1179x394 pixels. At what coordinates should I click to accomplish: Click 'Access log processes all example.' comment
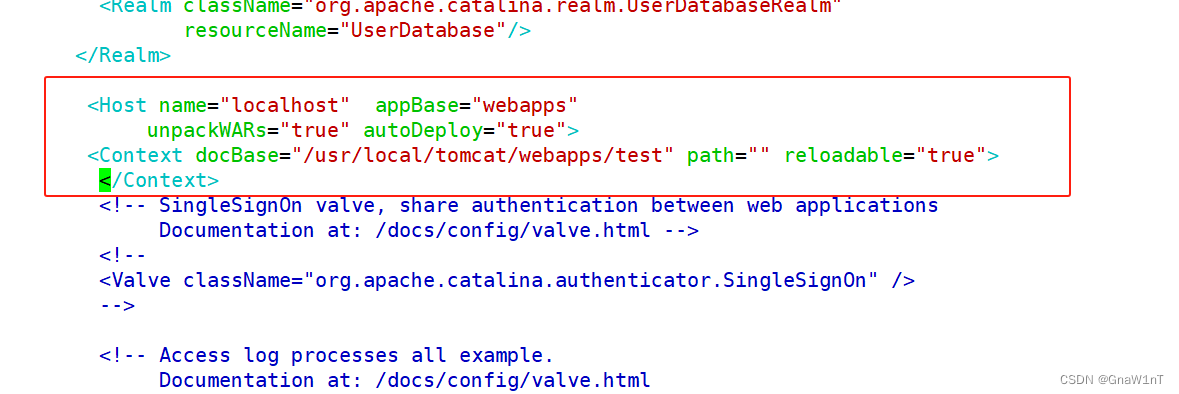(x=326, y=355)
